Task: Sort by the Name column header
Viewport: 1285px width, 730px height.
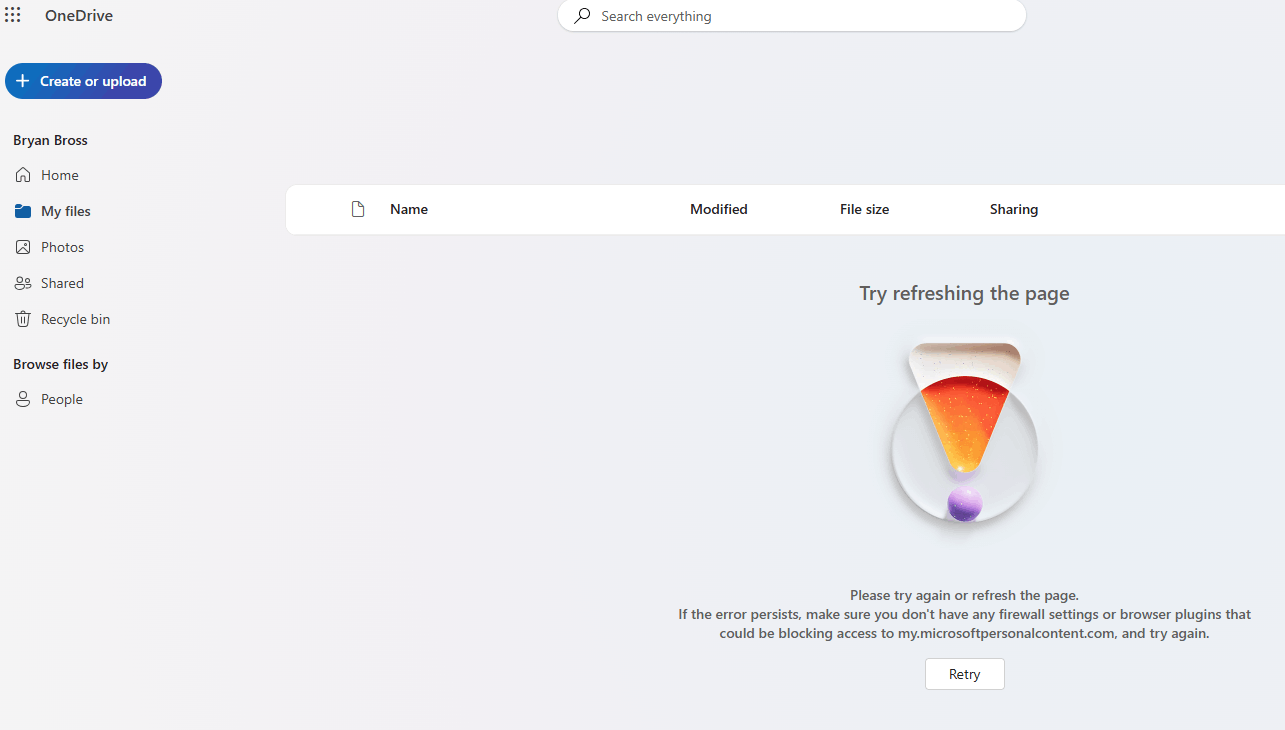Action: (409, 209)
